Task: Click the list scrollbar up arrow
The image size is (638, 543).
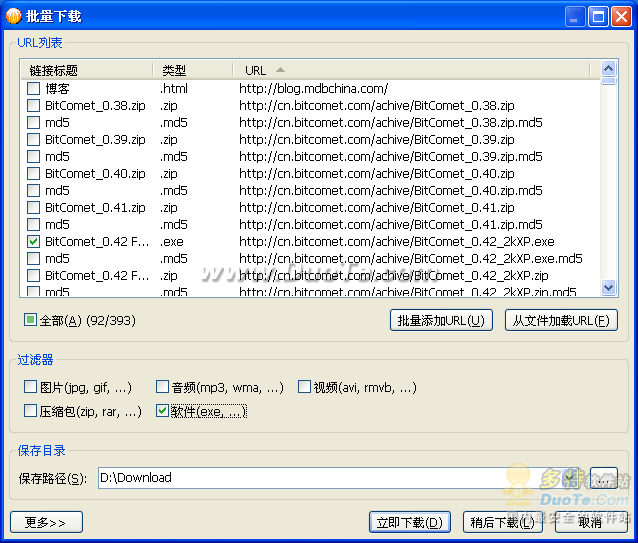Action: point(608,68)
